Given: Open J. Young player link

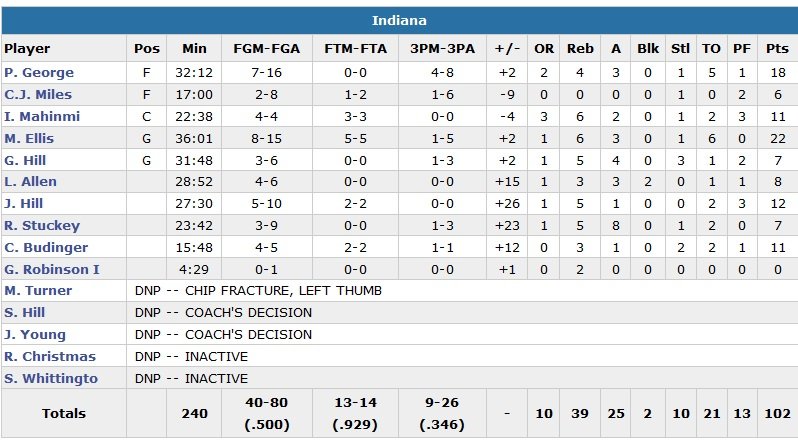Looking at the screenshot, I should coord(35,335).
